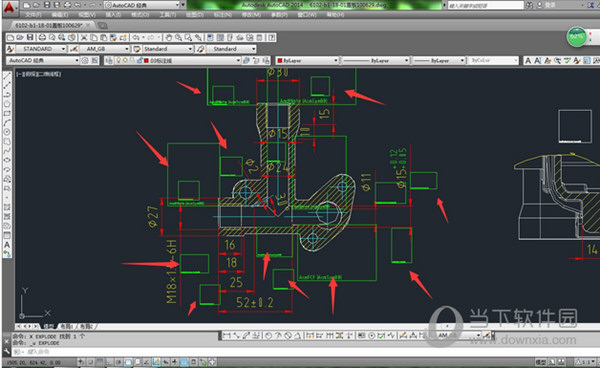Click Cut (scissors) icon in the Standard toolbar
Image resolution: width=600 pixels, height=368 pixels.
[x=84, y=37]
